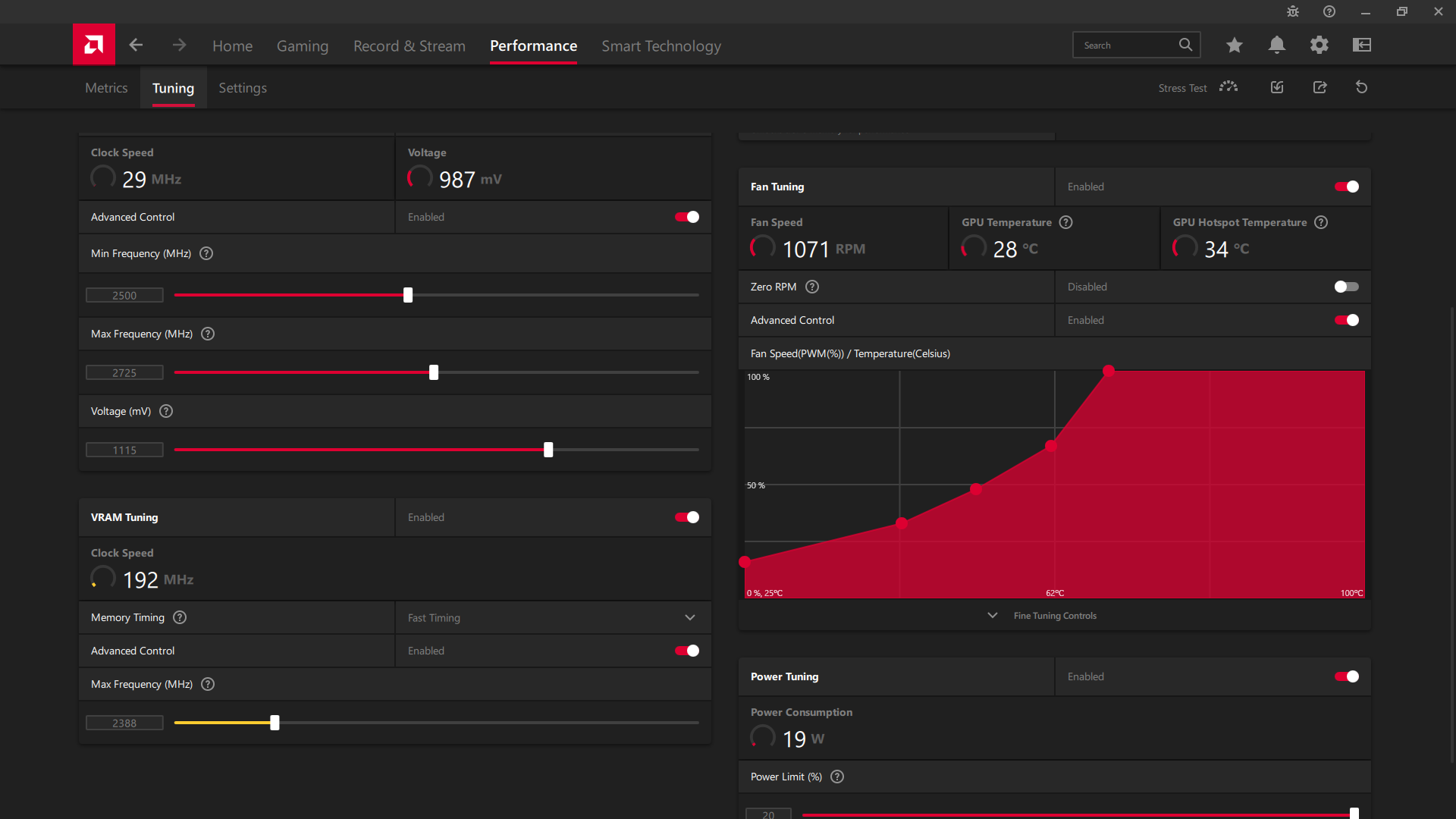Open settings gear icon
1456x819 pixels.
click(1319, 45)
